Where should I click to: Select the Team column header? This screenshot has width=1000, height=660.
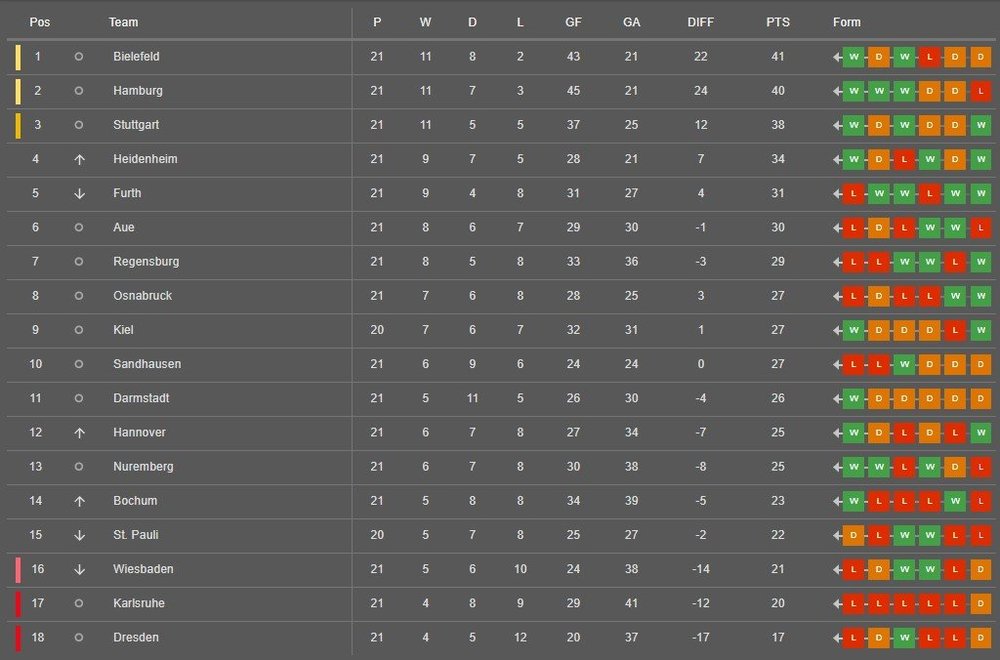123,22
